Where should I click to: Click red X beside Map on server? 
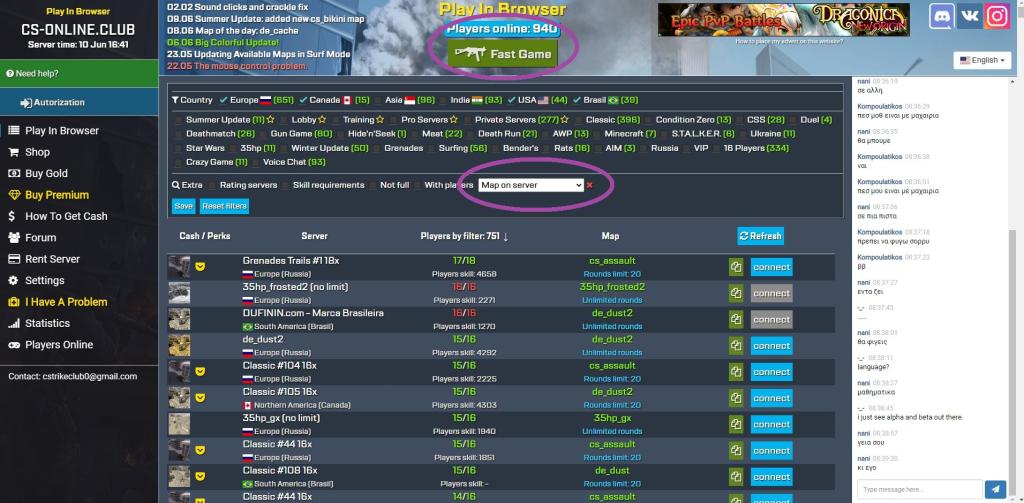pos(590,186)
